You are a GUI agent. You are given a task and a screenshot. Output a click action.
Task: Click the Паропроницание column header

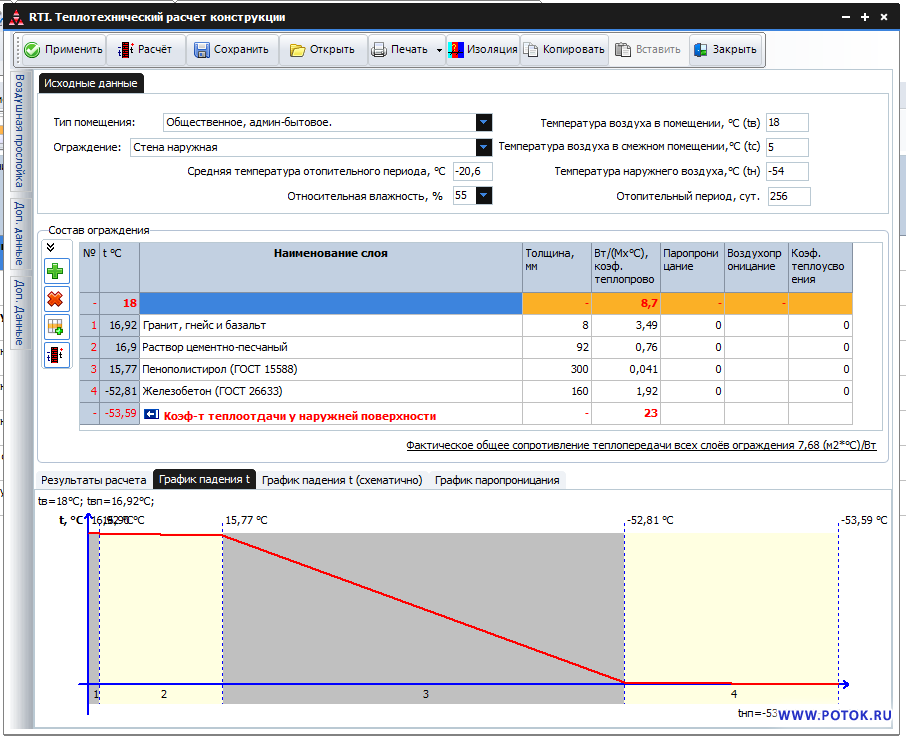point(692,267)
